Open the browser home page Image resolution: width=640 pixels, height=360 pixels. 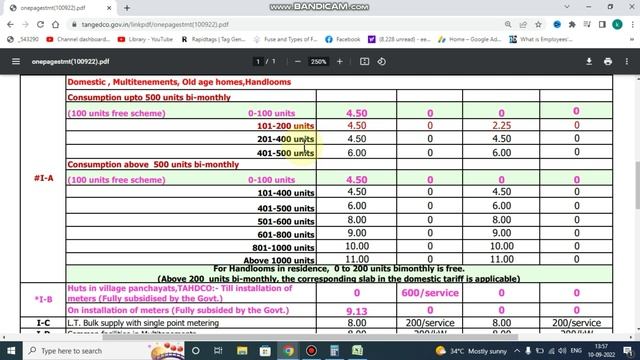point(56,24)
